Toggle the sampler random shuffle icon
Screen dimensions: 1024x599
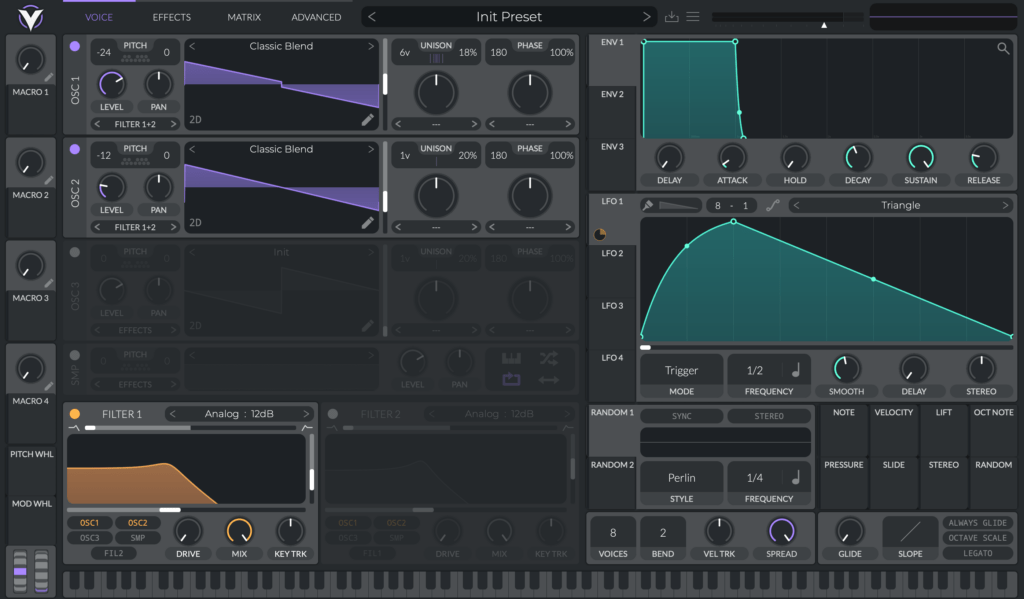pos(549,359)
